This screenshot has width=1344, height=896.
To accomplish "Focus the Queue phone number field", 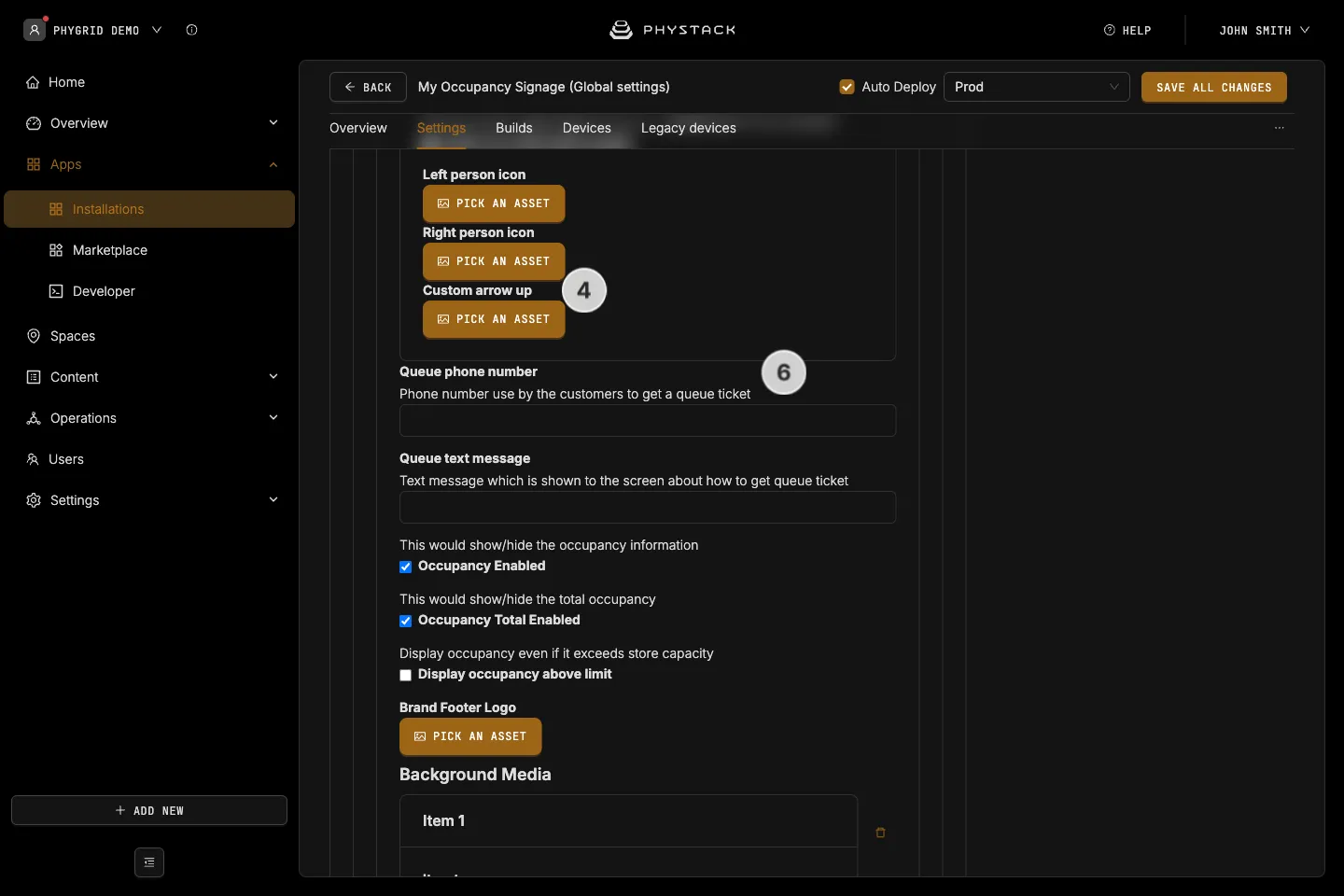I will 648,421.
